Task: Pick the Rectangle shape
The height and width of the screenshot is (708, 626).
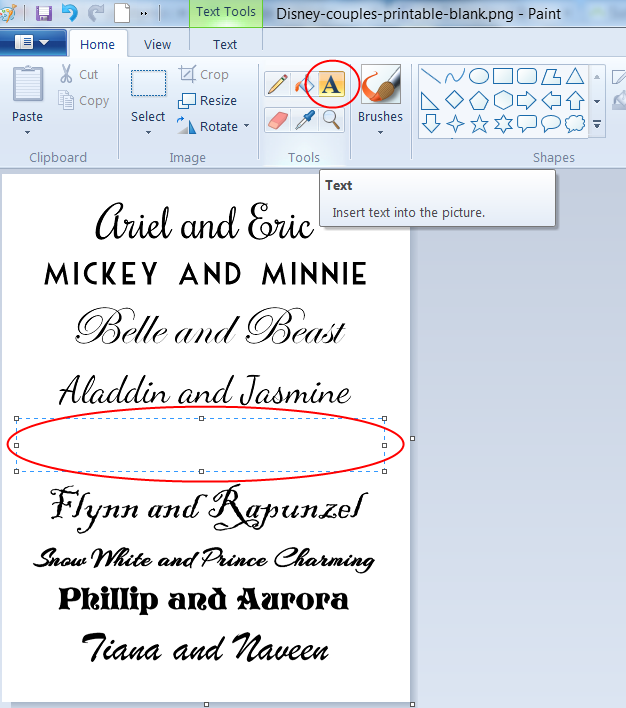Action: [503, 76]
